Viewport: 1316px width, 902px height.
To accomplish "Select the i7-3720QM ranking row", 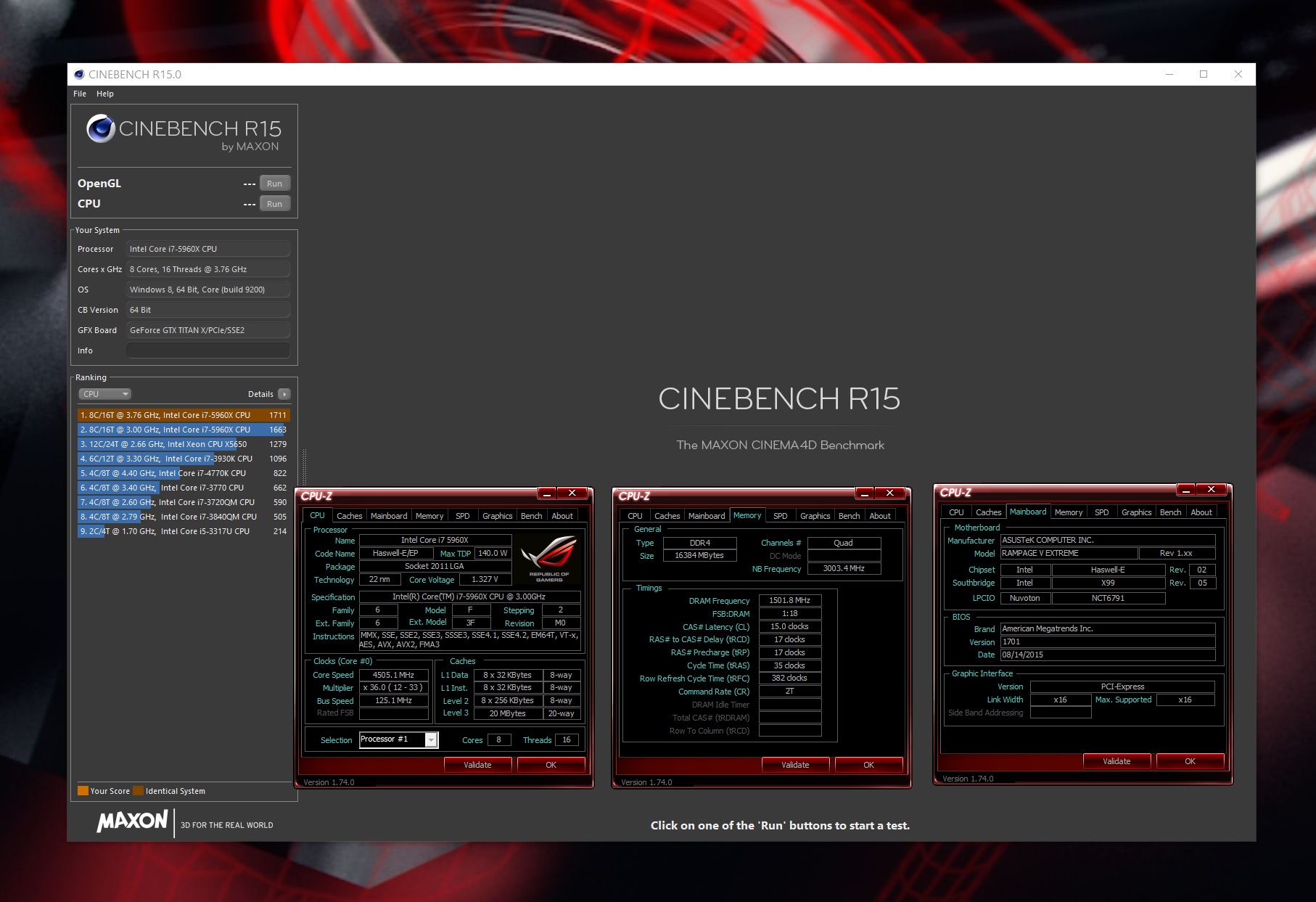I will 184,502.
